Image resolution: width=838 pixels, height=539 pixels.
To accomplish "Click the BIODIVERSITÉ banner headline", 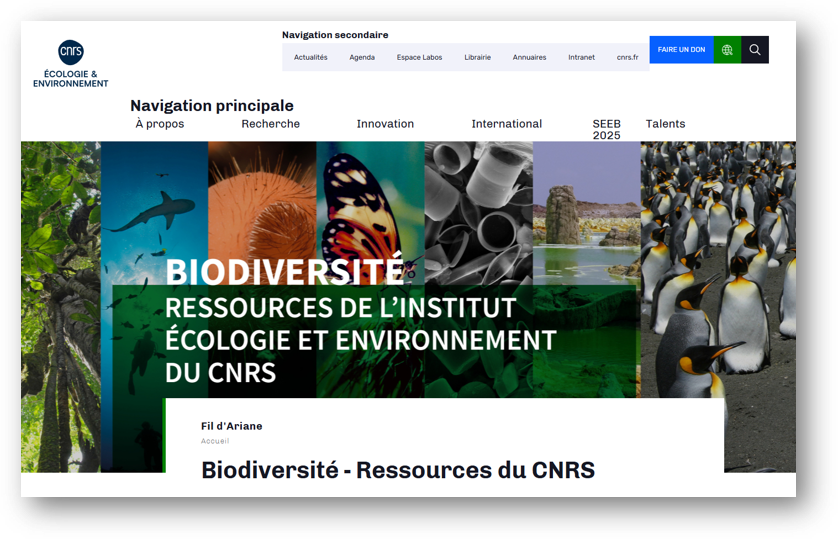I will click(285, 271).
